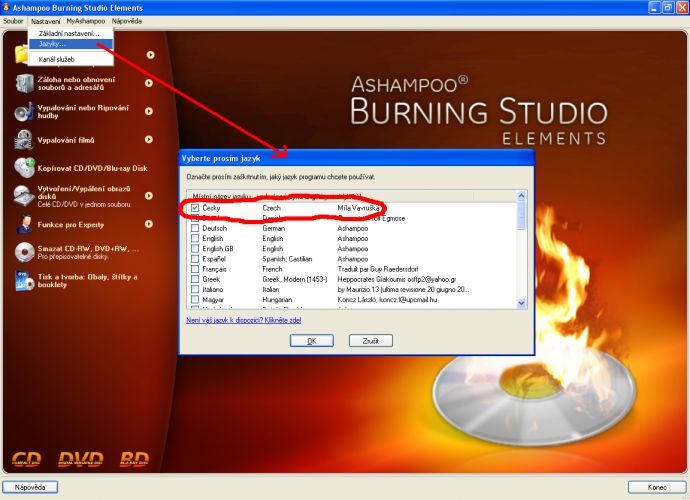Click the Míla Vavruška translator cell
Image resolution: width=690 pixels, height=500 pixels.
(x=359, y=208)
